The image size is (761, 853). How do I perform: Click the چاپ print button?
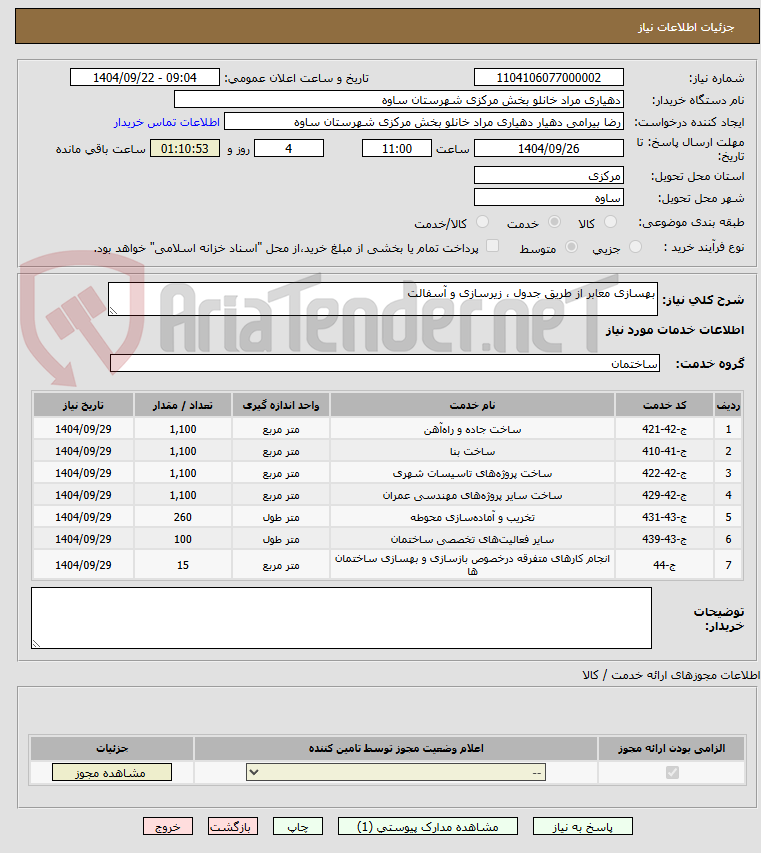click(x=298, y=826)
